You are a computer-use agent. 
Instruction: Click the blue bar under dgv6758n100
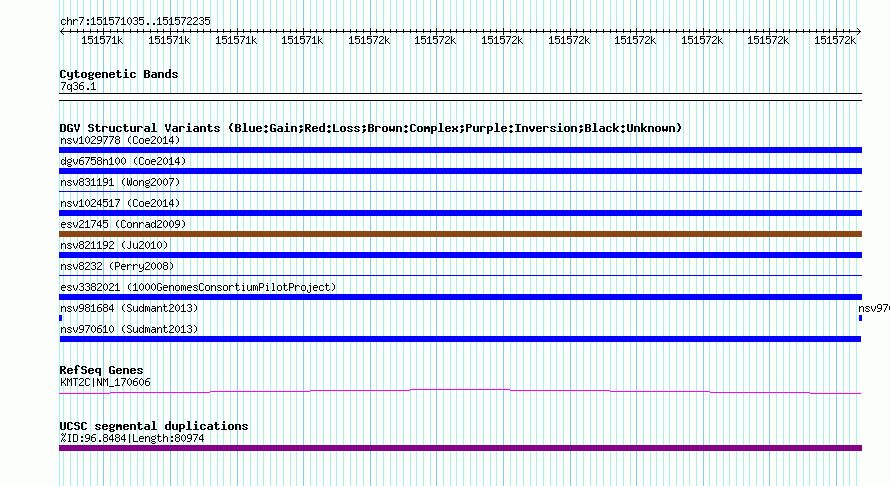coord(460,171)
